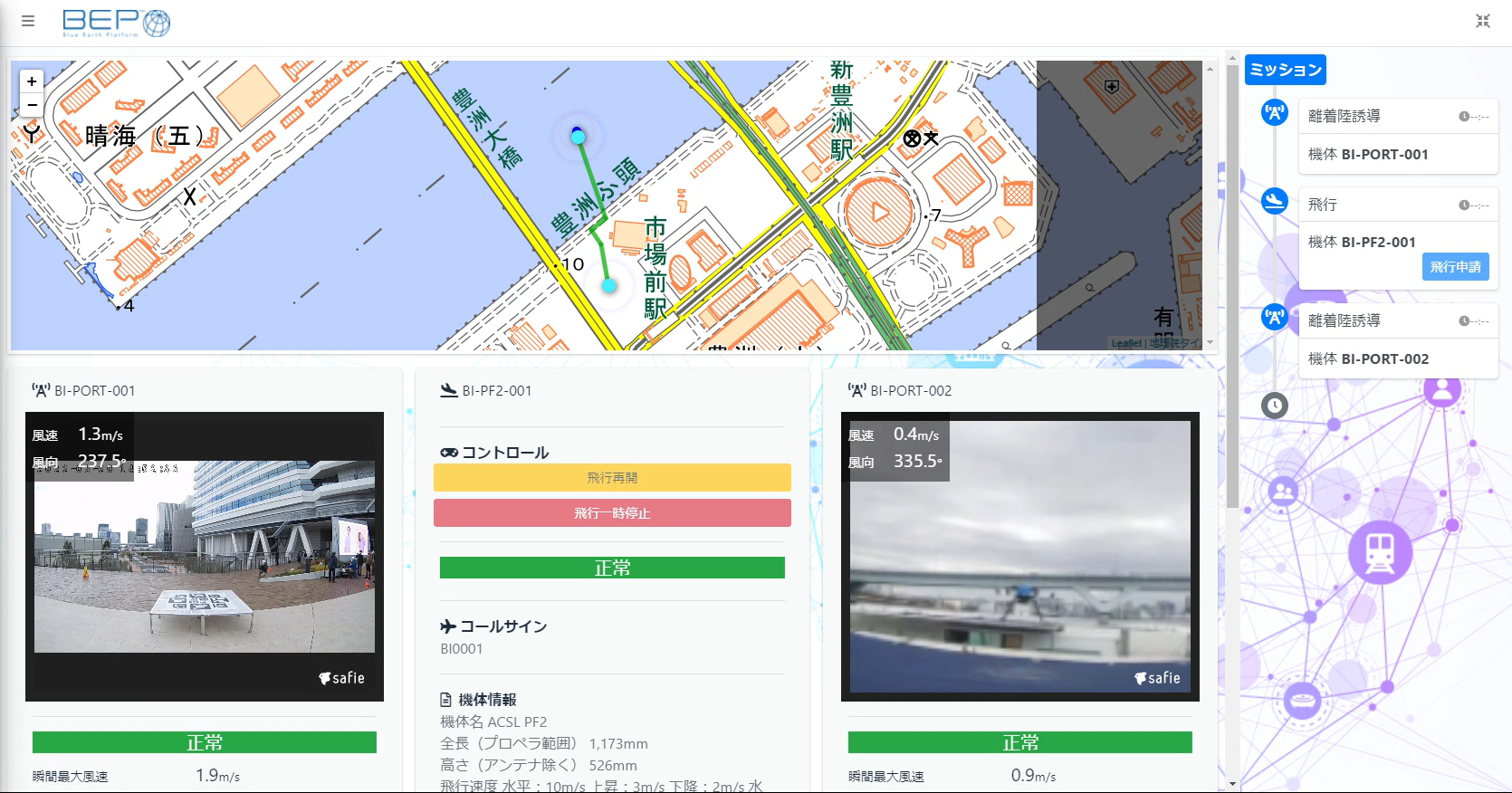
Task: Click the 0.9m/s gust value
Action: pyautogui.click(x=1033, y=776)
